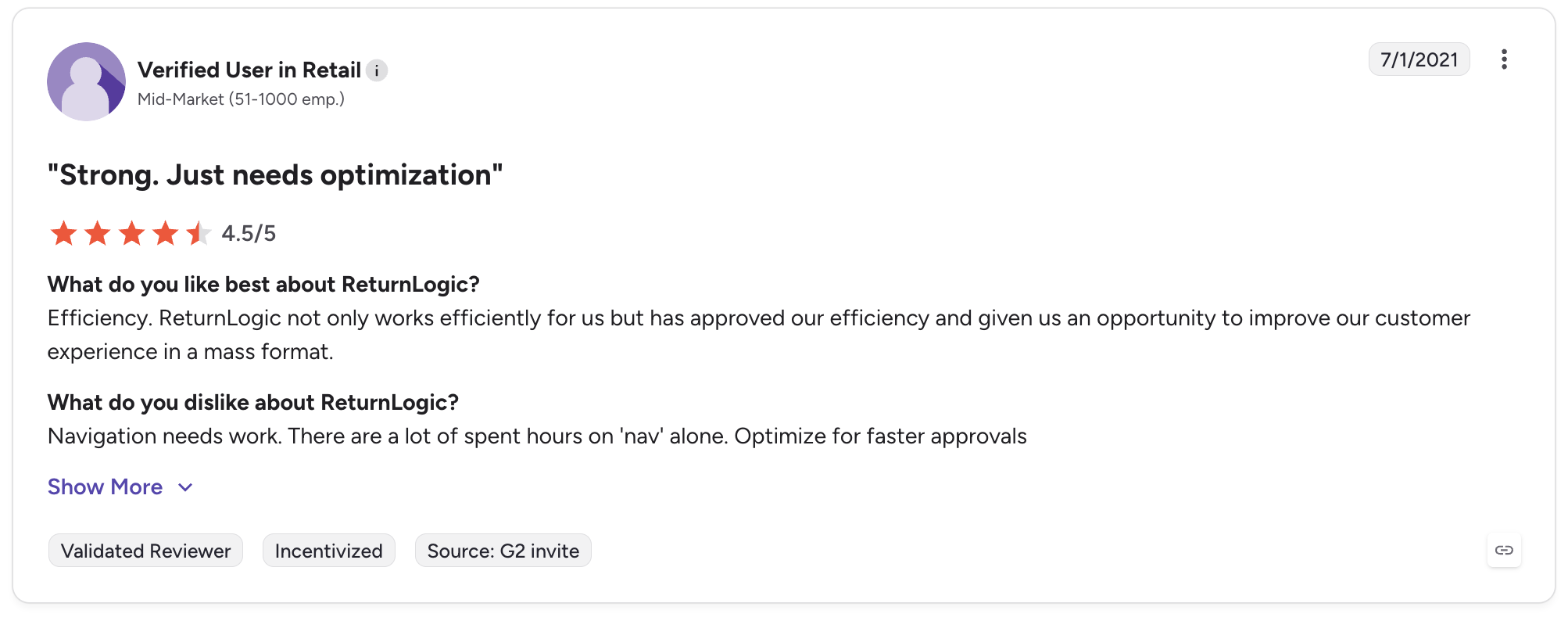Click the chevron next to Show More
Viewport: 1568px width, 621px height.
(185, 487)
